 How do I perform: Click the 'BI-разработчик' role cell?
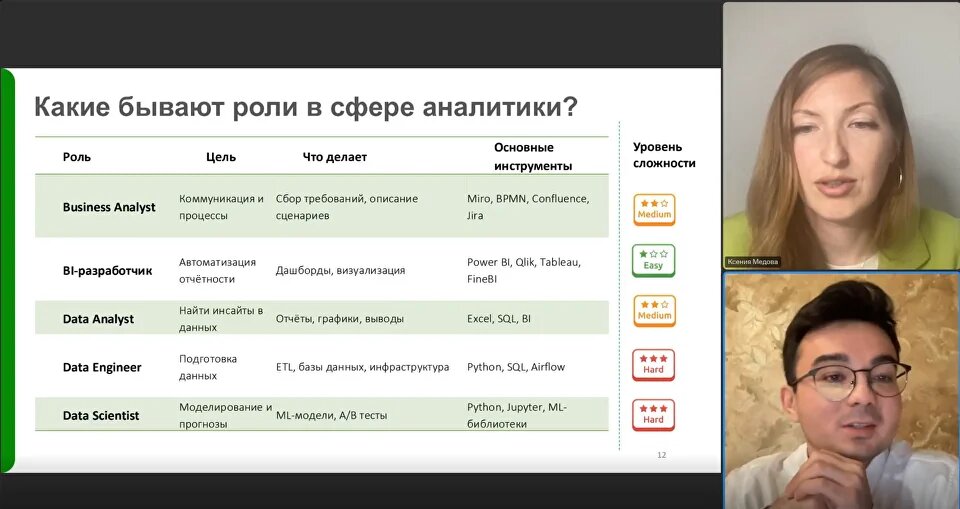[107, 271]
